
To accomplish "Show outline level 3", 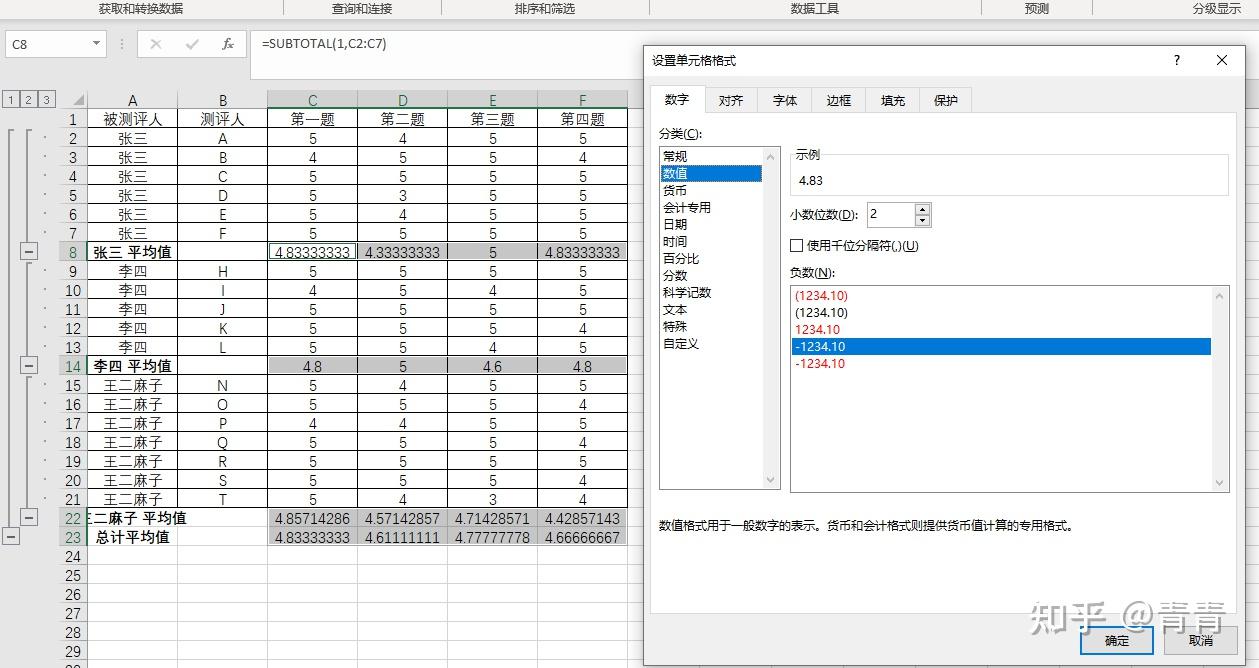I will pos(47,99).
